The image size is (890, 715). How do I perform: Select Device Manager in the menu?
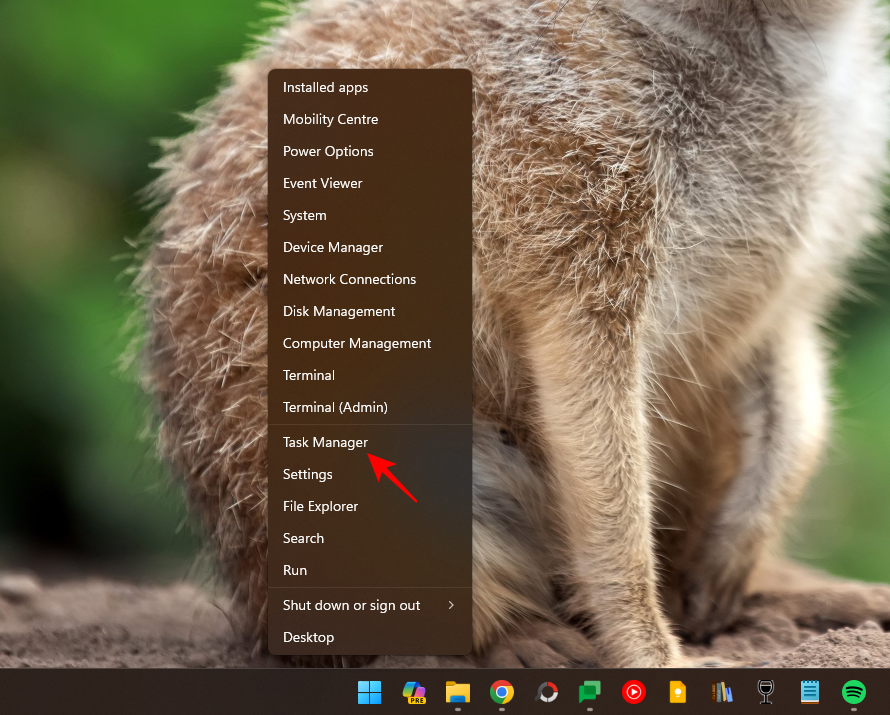pyautogui.click(x=333, y=247)
